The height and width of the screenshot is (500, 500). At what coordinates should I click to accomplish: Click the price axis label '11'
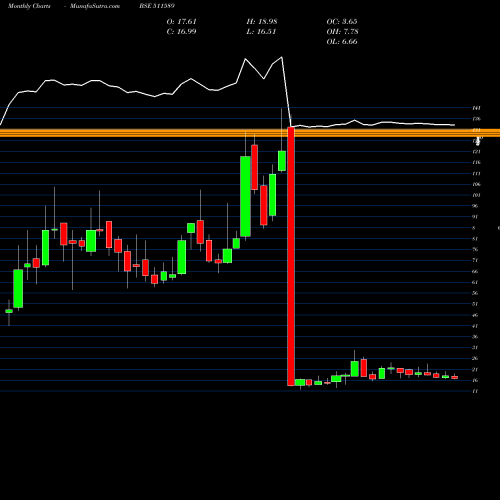coord(475,391)
